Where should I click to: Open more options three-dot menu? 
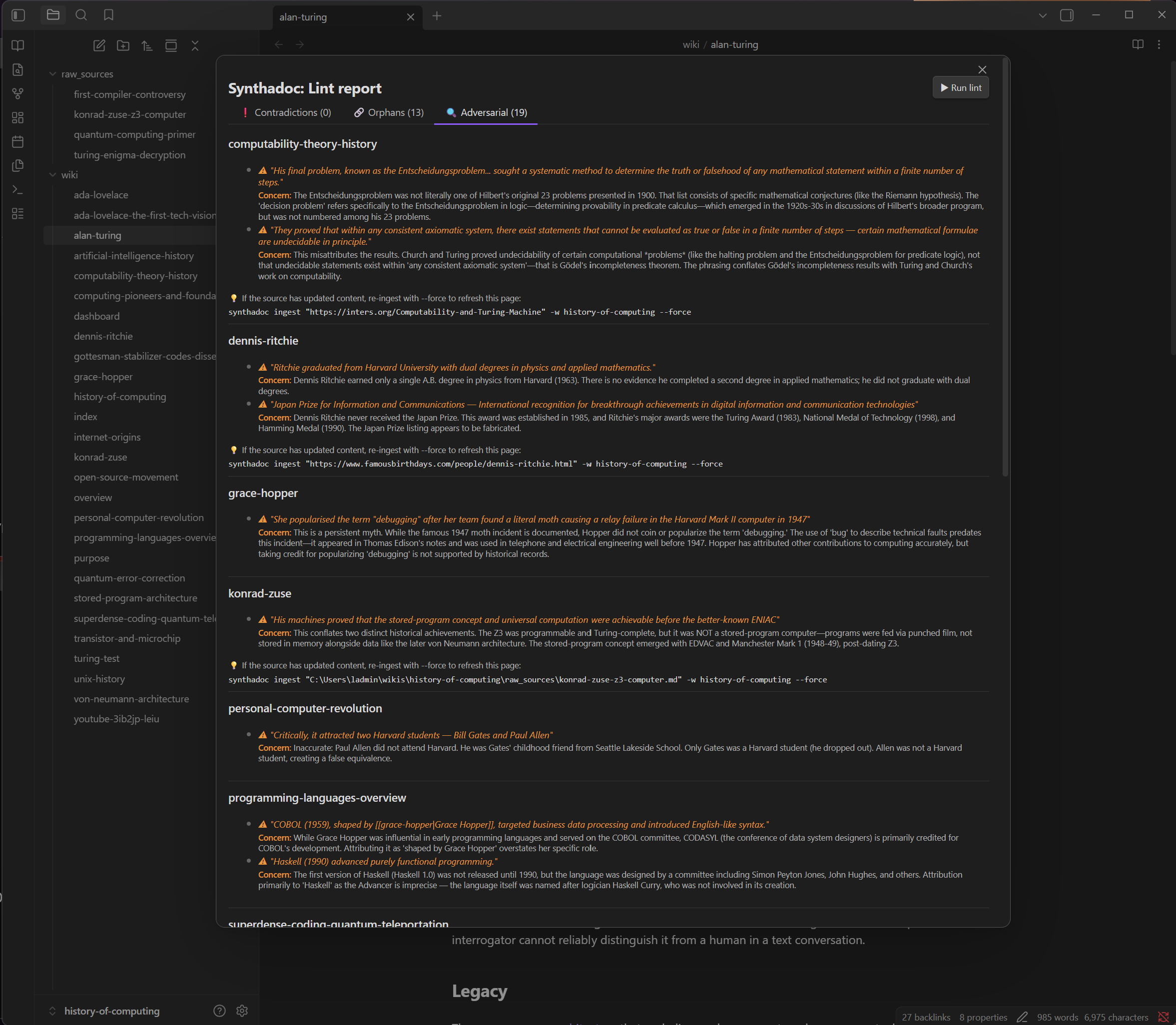(x=1159, y=44)
